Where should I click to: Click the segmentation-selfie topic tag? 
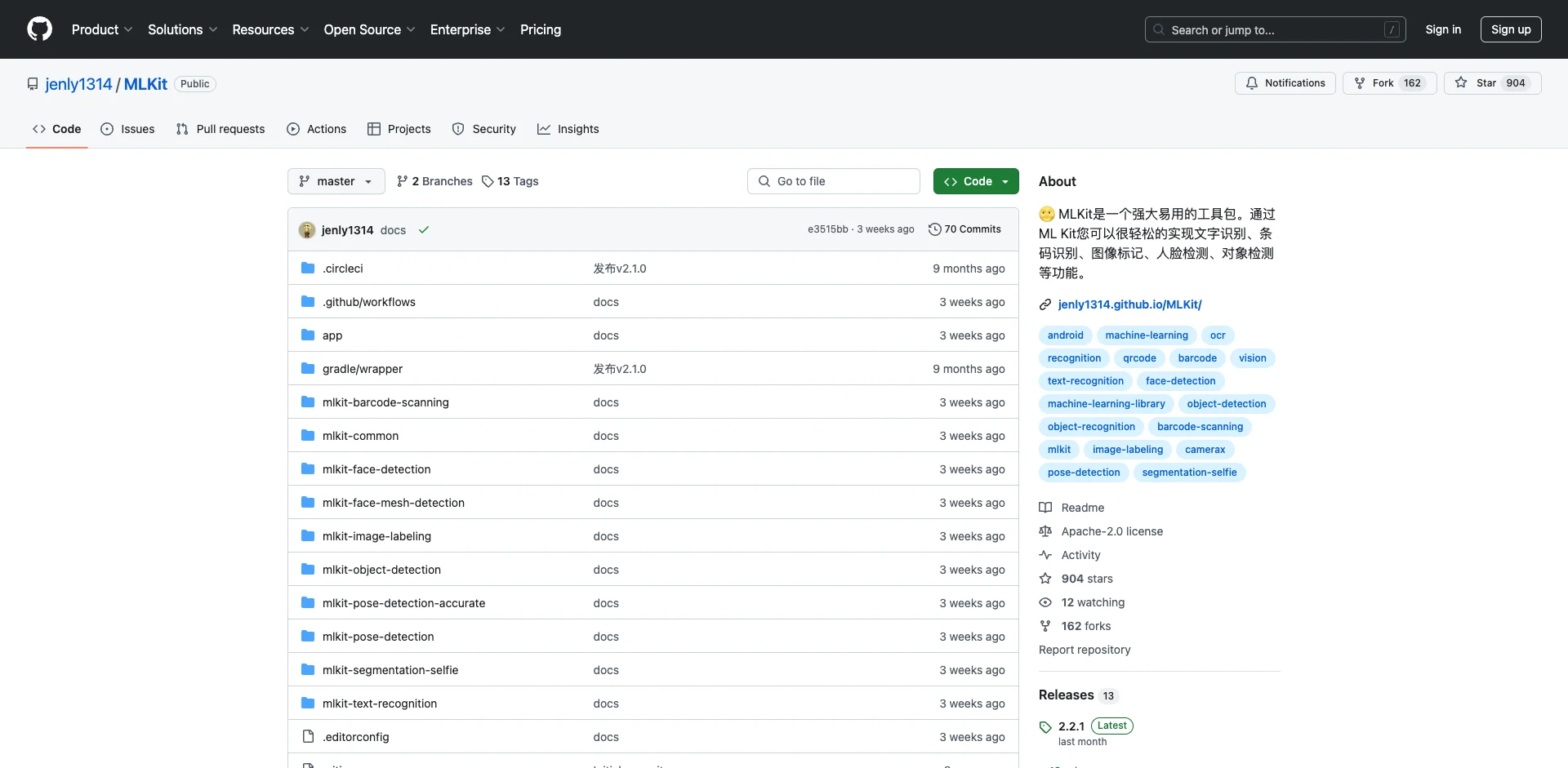point(1189,473)
